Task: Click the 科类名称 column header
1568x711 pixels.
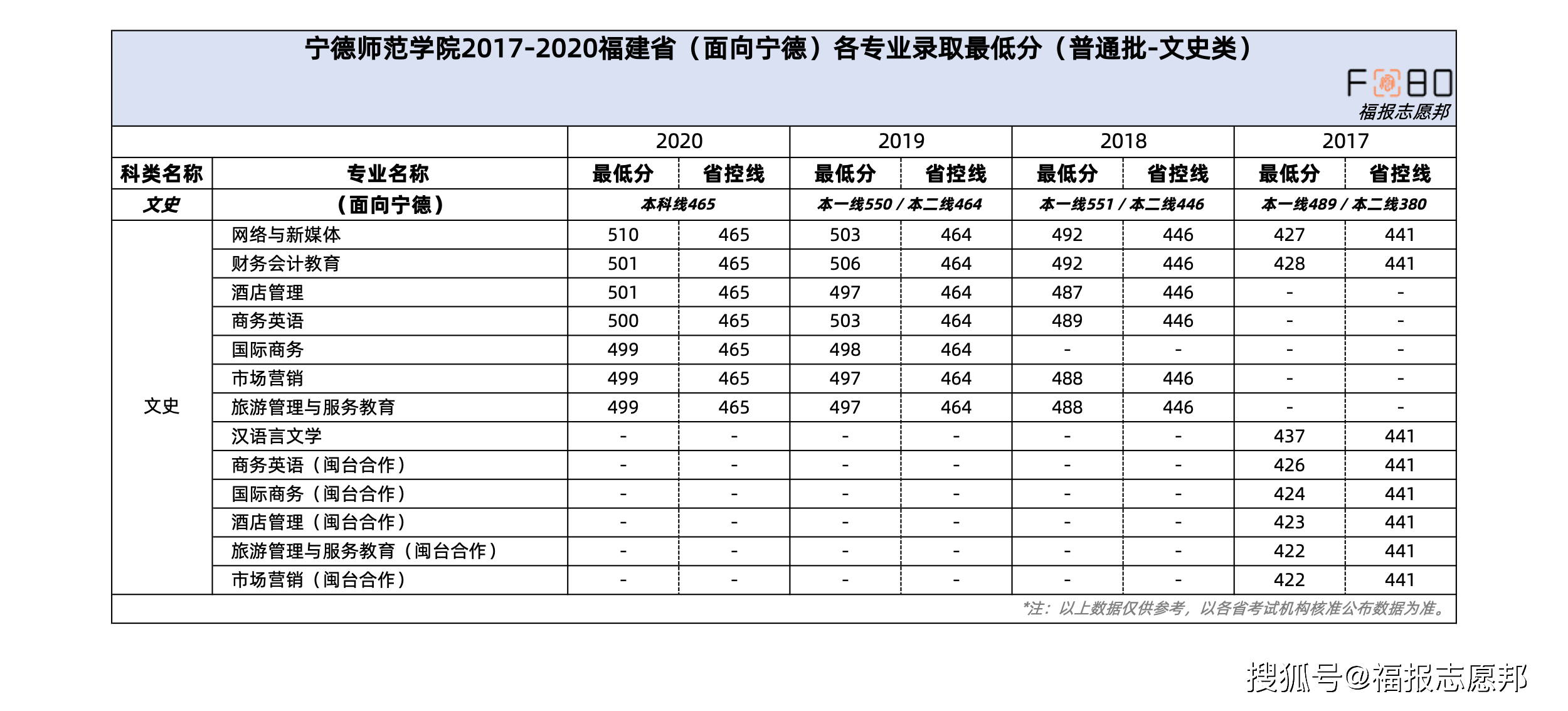Action: tap(162, 174)
